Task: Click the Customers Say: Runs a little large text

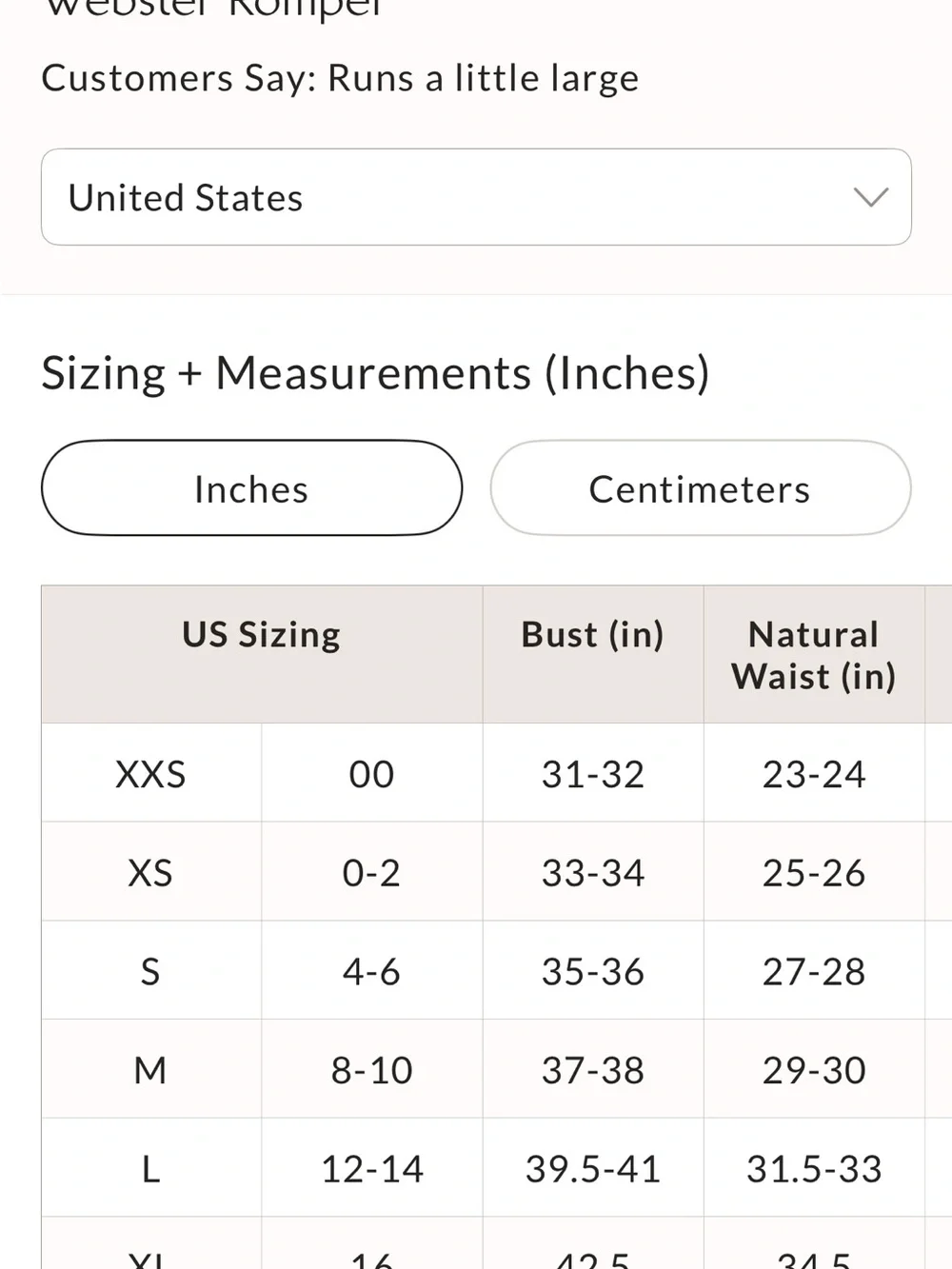Action: tap(340, 79)
